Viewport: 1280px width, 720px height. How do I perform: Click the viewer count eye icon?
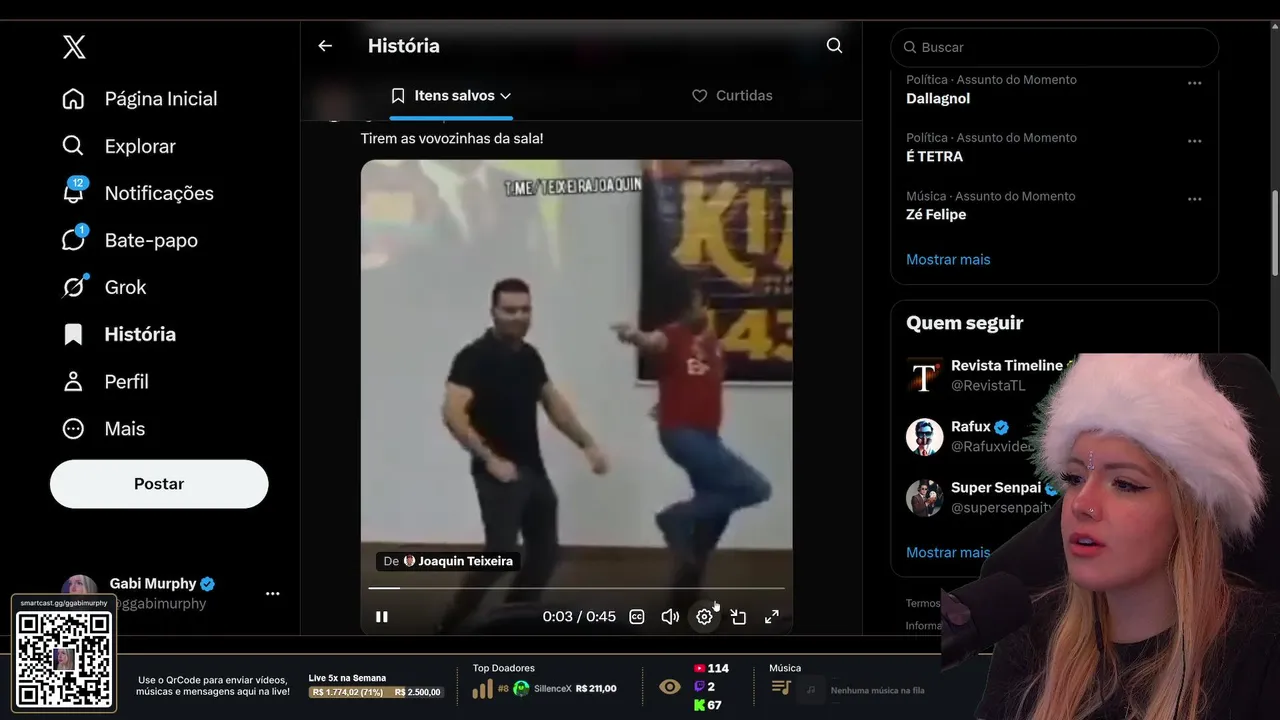click(x=670, y=687)
